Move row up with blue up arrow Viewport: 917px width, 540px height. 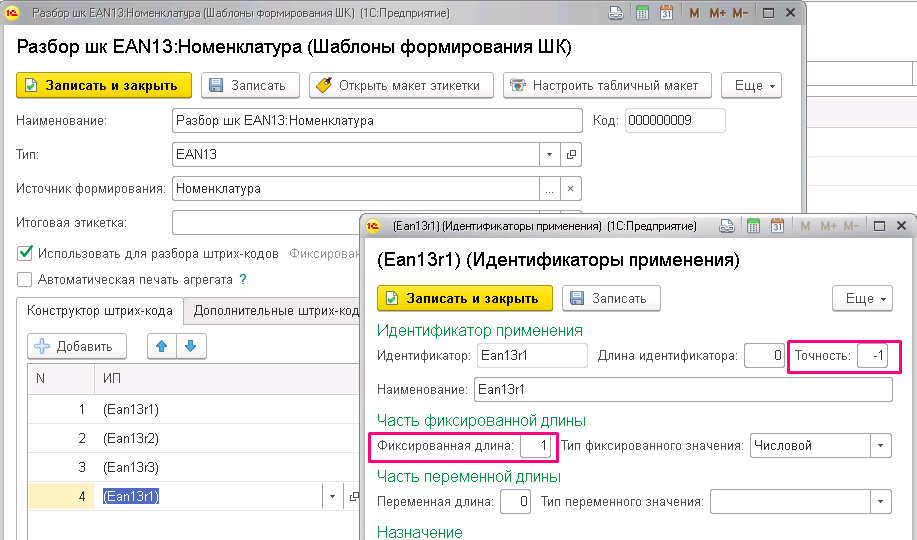tap(162, 346)
